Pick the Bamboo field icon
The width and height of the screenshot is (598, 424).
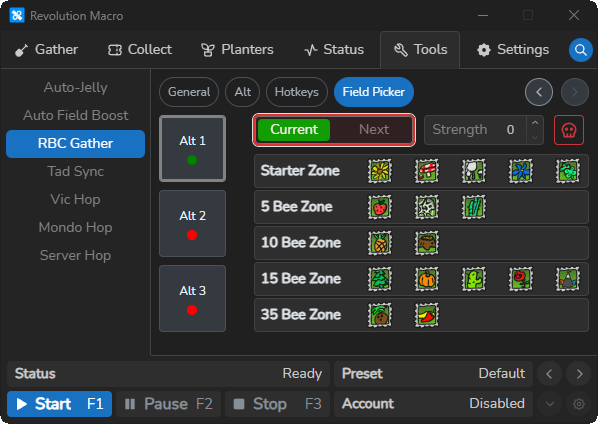474,207
